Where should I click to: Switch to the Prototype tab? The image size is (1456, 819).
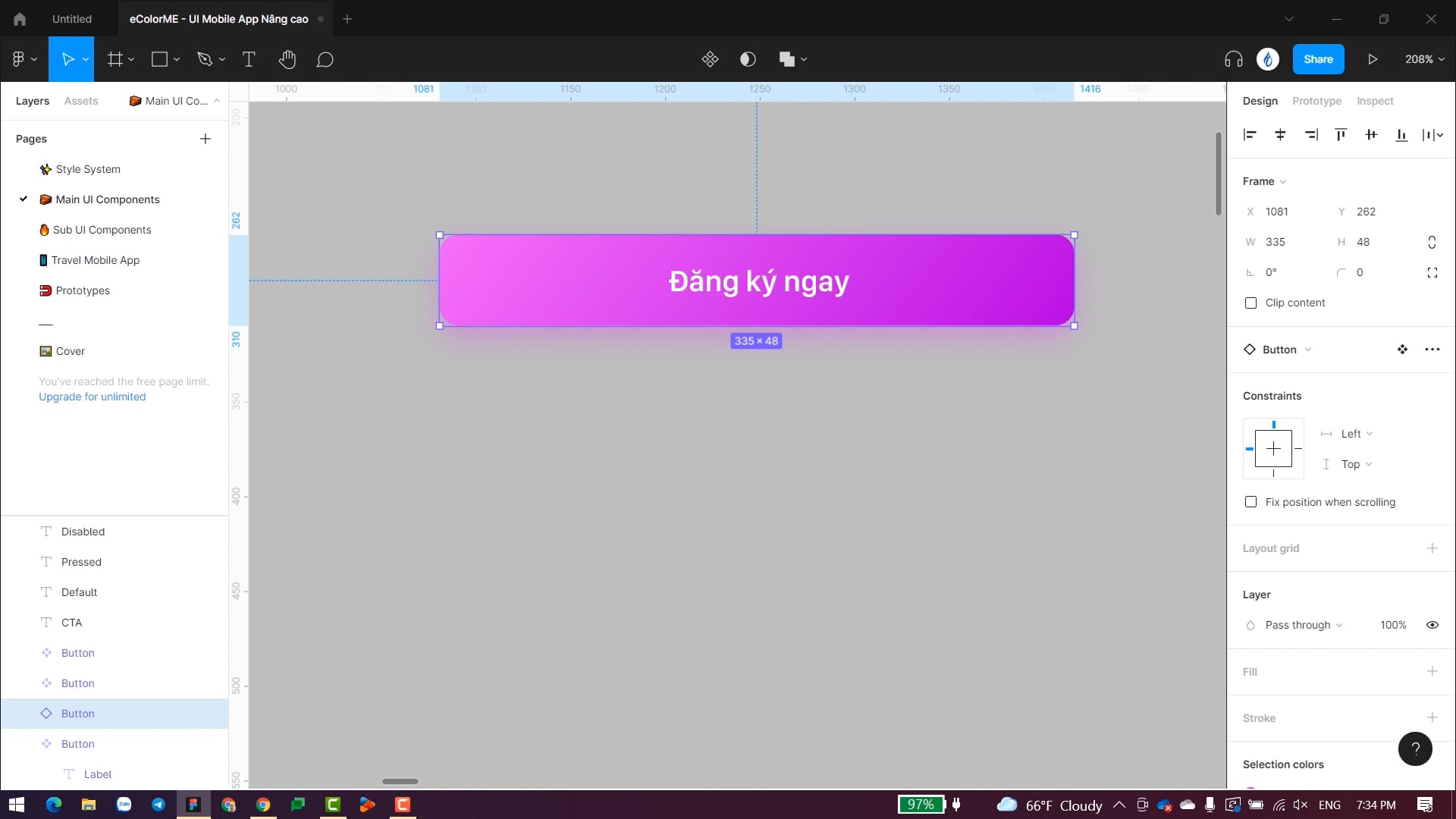click(x=1316, y=101)
